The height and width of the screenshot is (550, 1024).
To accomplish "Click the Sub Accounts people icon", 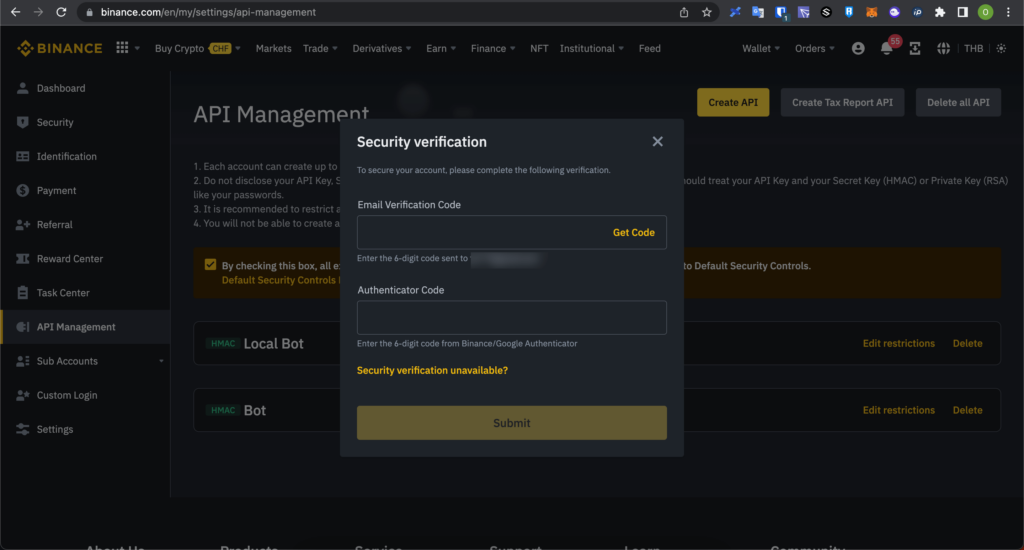I will point(23,361).
